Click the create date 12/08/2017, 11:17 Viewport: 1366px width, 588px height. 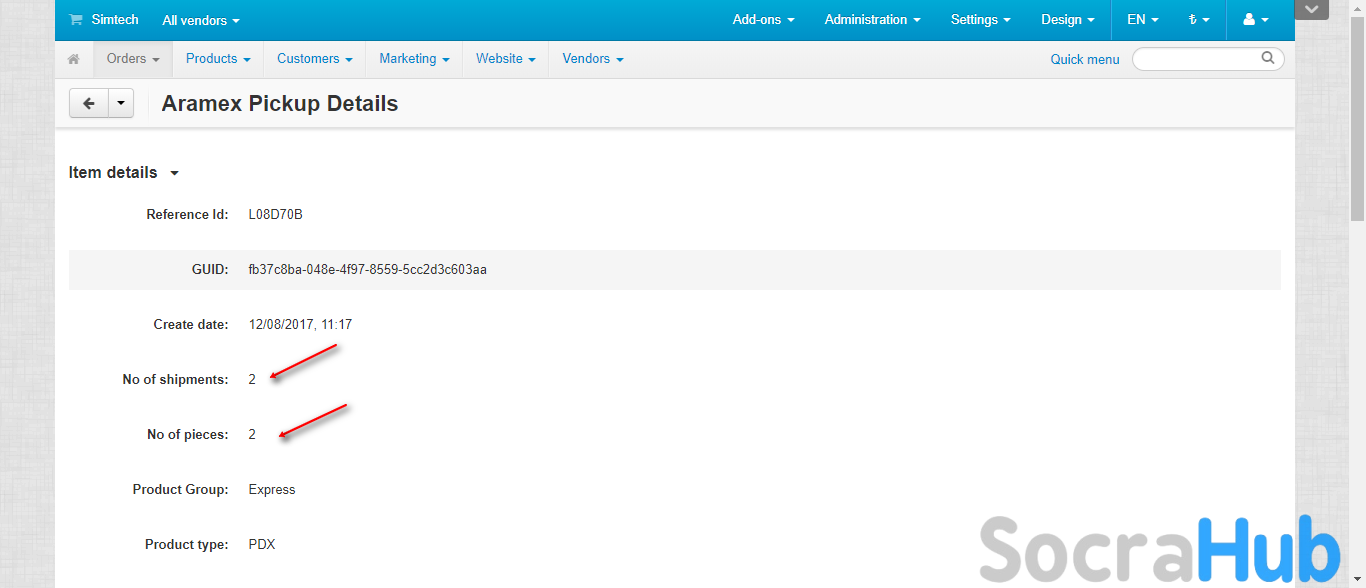[x=300, y=324]
